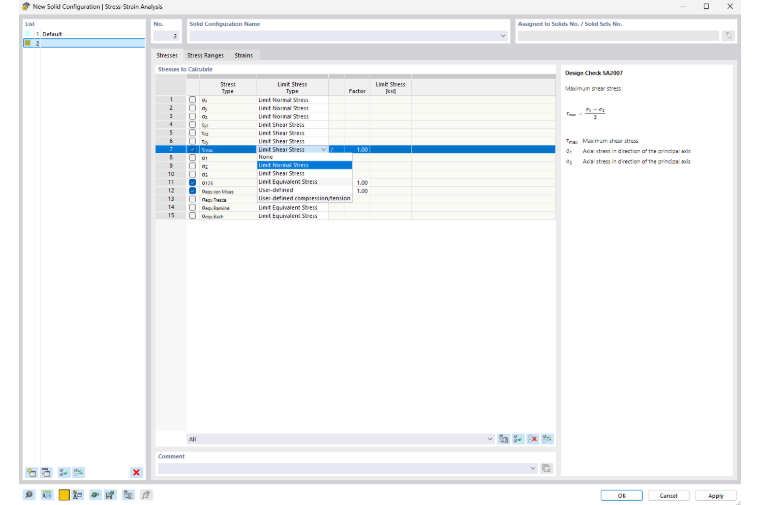Check the Tresca checkbox in row 13

(x=192, y=199)
